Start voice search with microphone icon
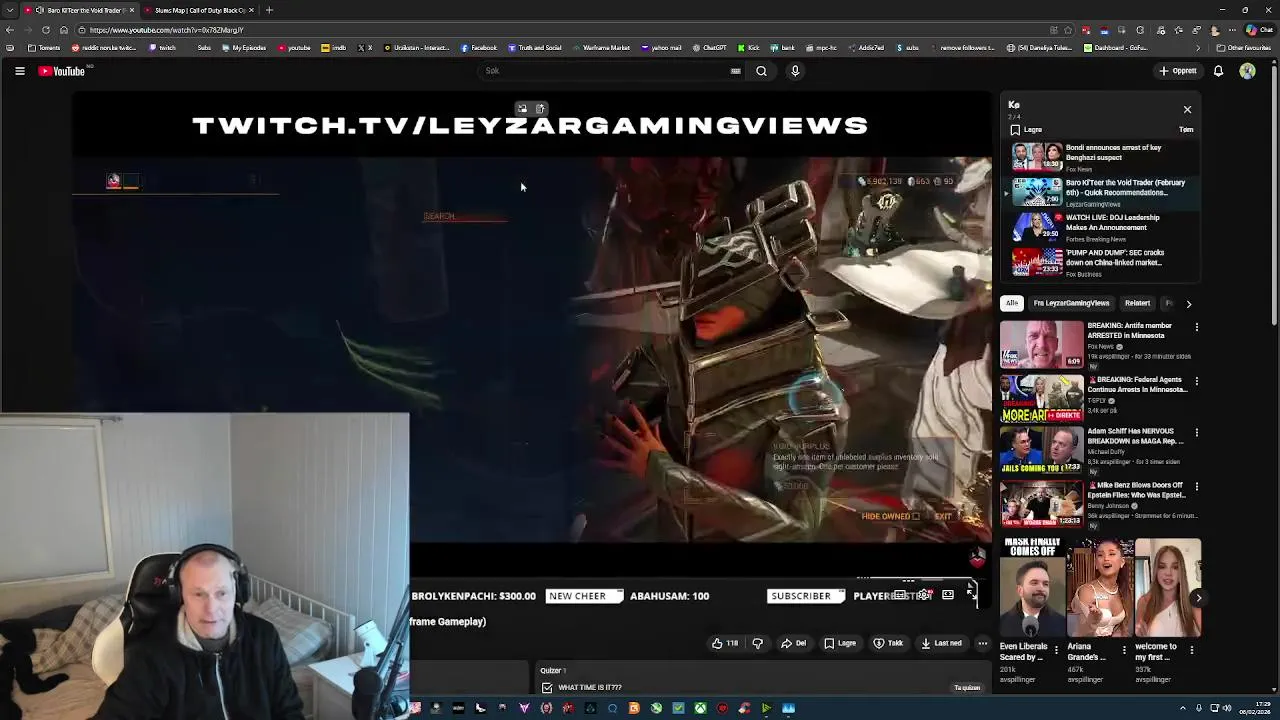1280x720 pixels. [x=795, y=71]
